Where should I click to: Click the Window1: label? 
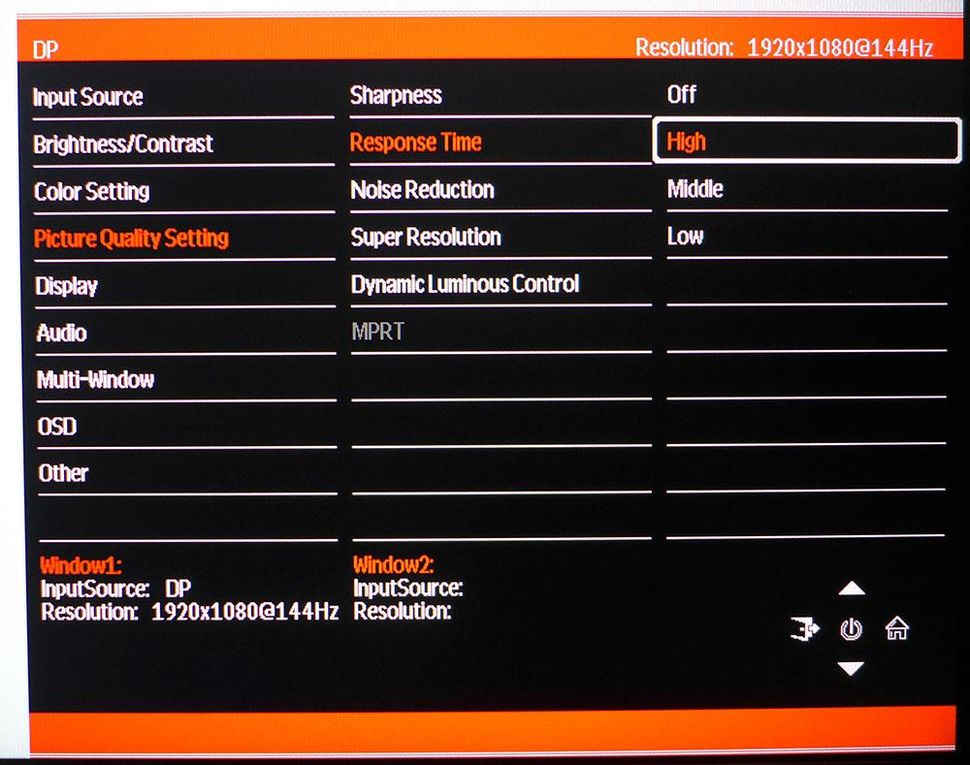pos(80,565)
